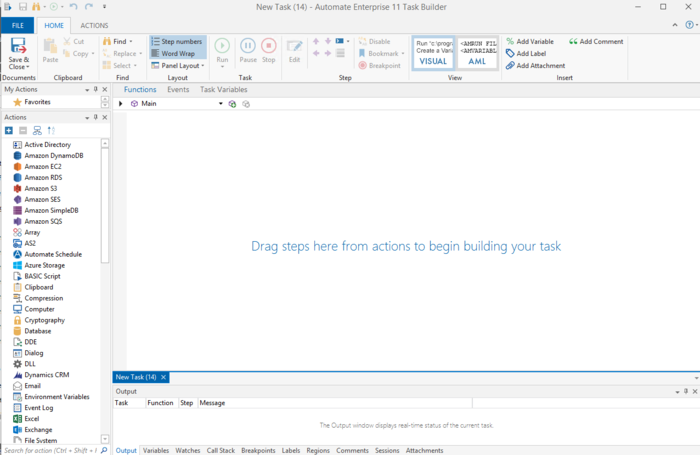Select Automate Schedule action
This screenshot has height=455, width=700.
point(47,254)
